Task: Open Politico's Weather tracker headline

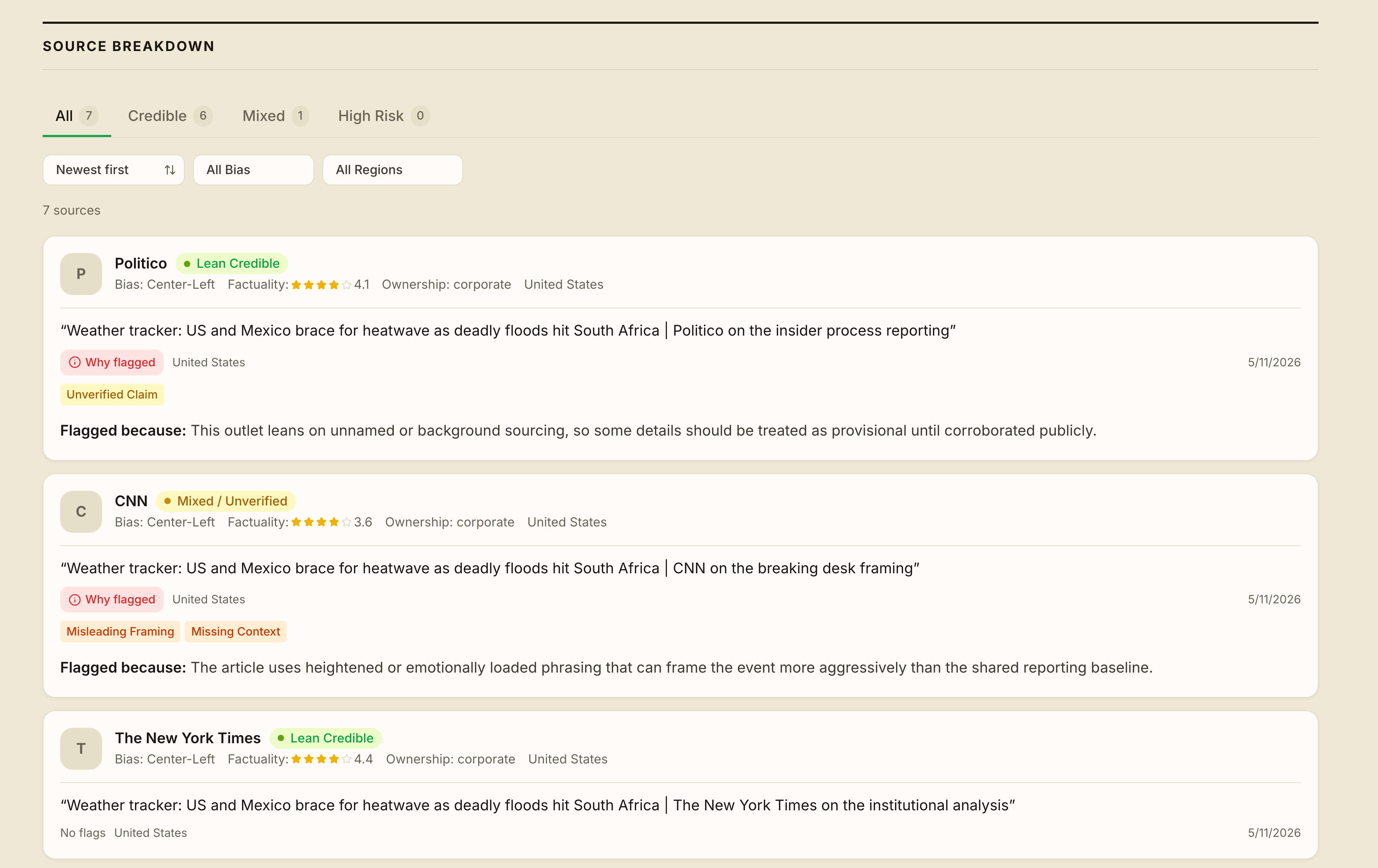Action: click(x=508, y=331)
